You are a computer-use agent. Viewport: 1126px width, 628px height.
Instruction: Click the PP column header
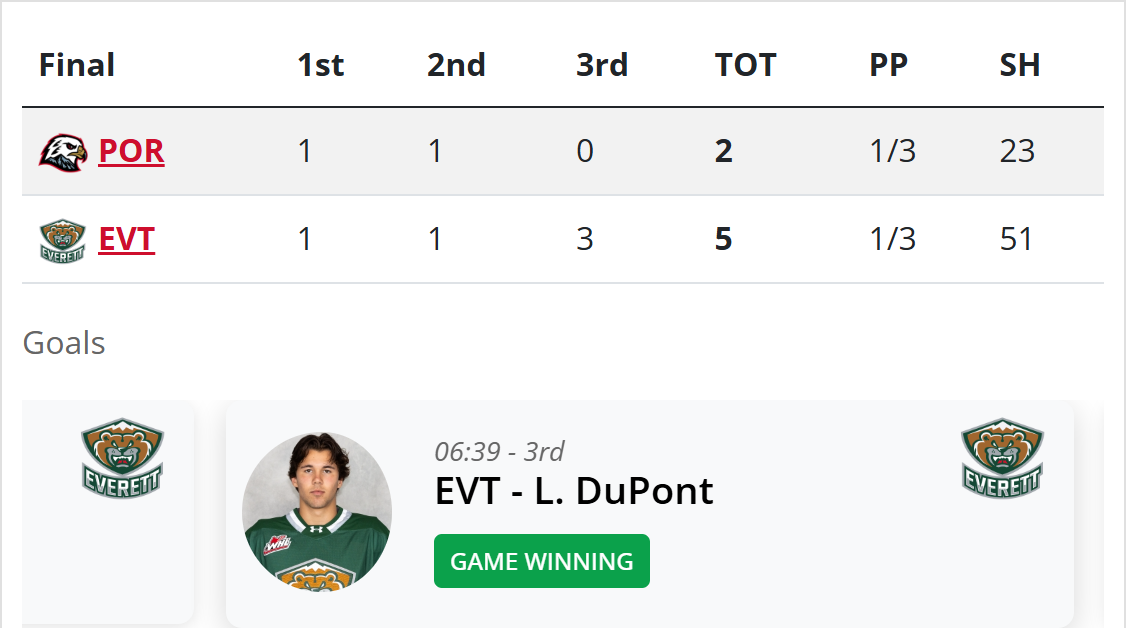point(888,65)
